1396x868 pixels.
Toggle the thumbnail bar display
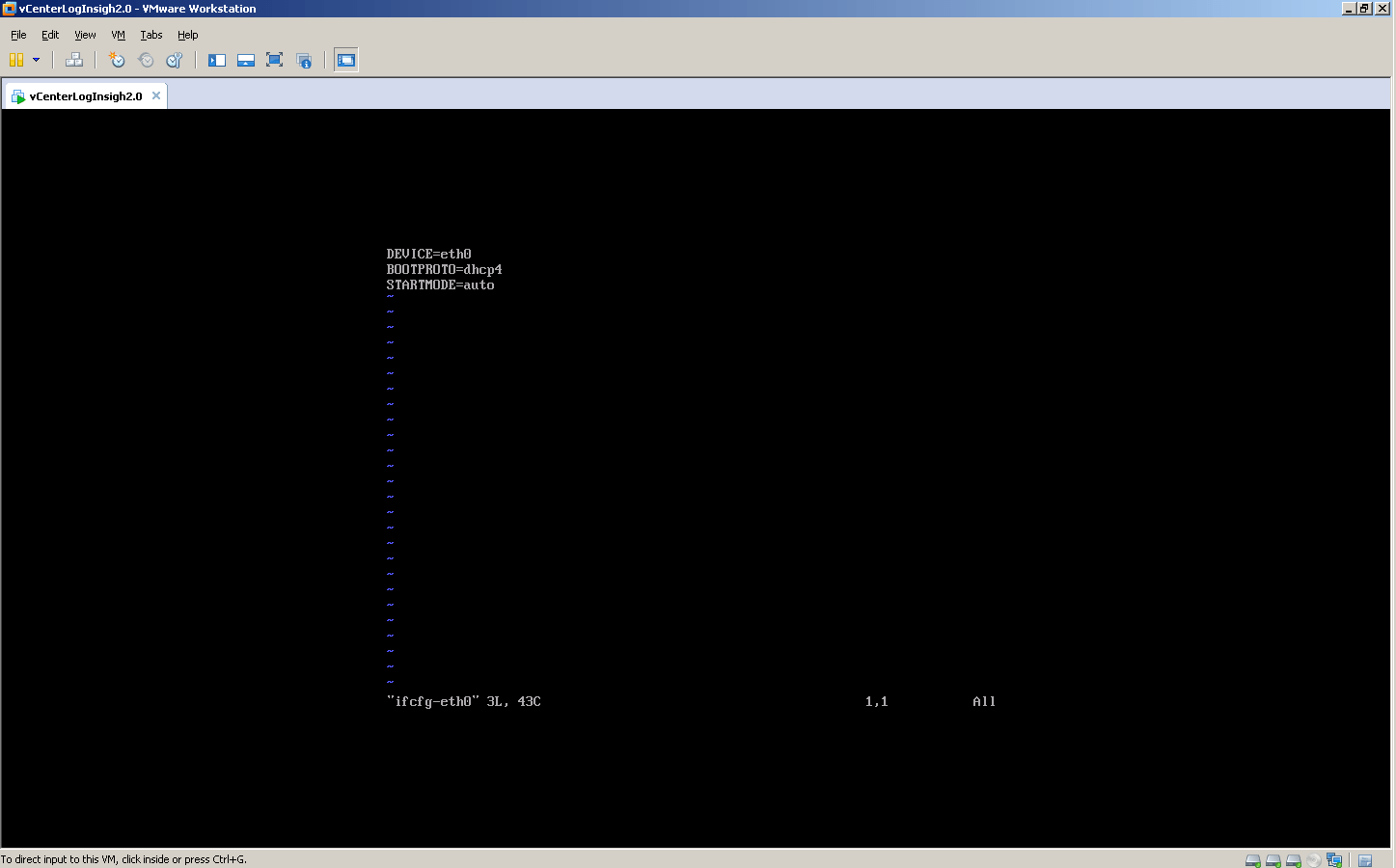coord(245,60)
